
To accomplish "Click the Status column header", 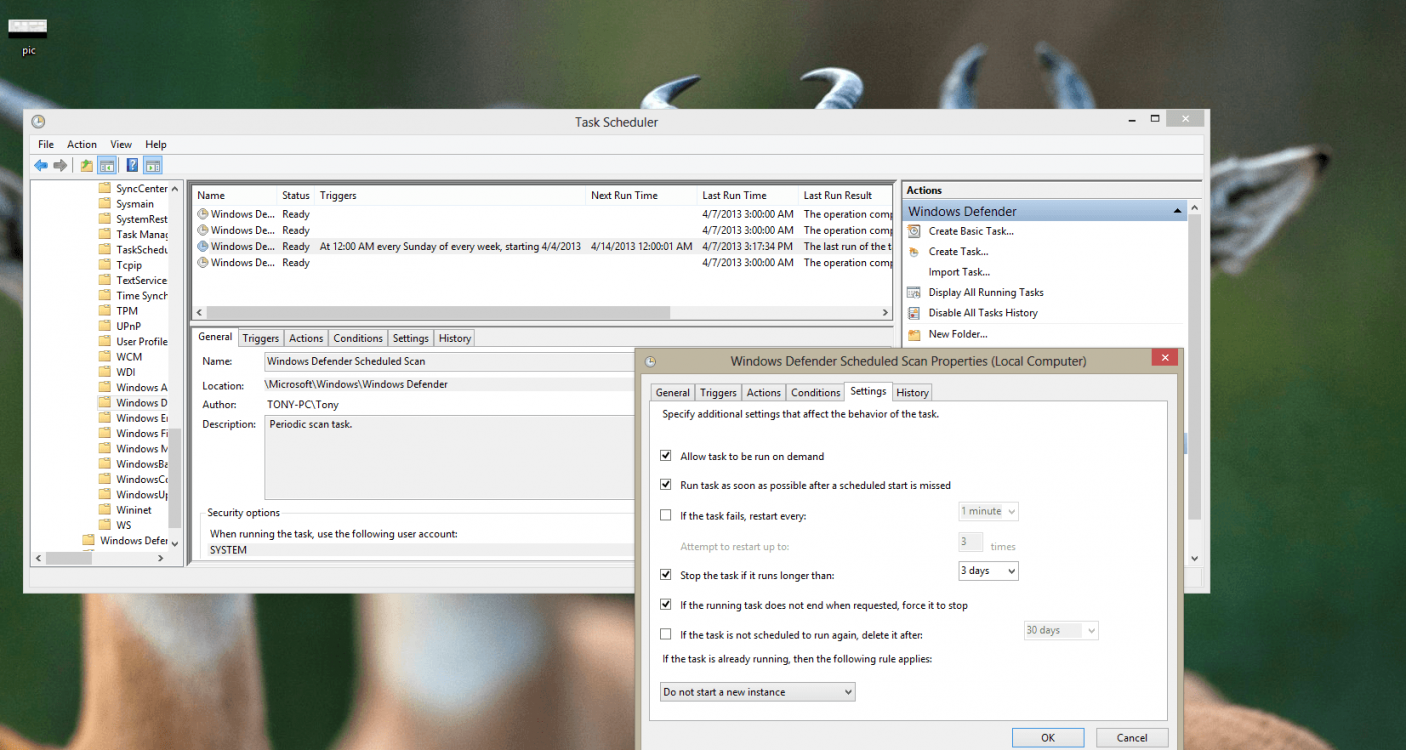I will [x=295, y=195].
